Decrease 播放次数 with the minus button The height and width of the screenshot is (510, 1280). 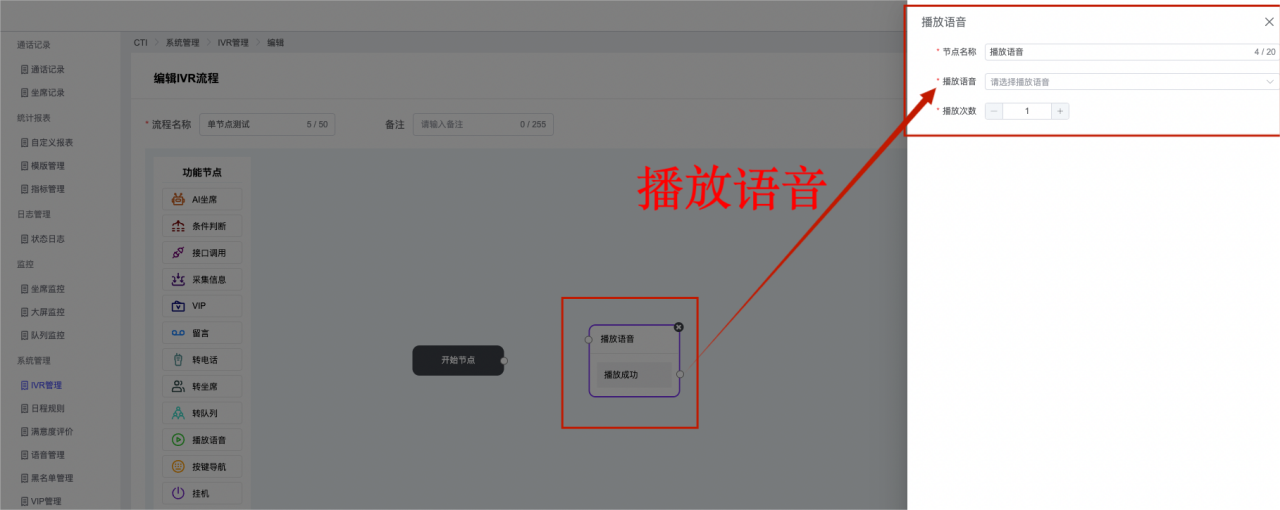994,111
